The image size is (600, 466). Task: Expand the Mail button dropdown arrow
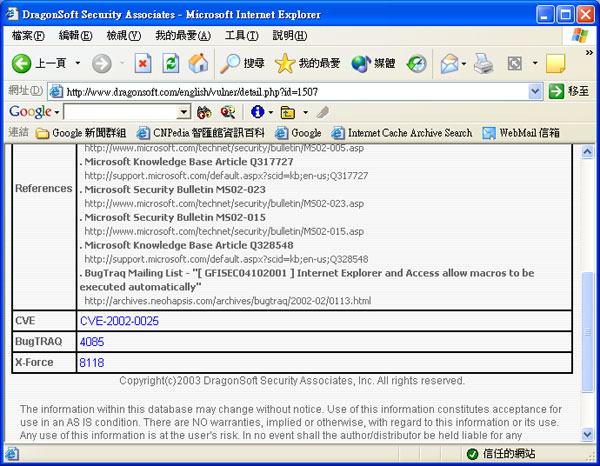pos(464,63)
